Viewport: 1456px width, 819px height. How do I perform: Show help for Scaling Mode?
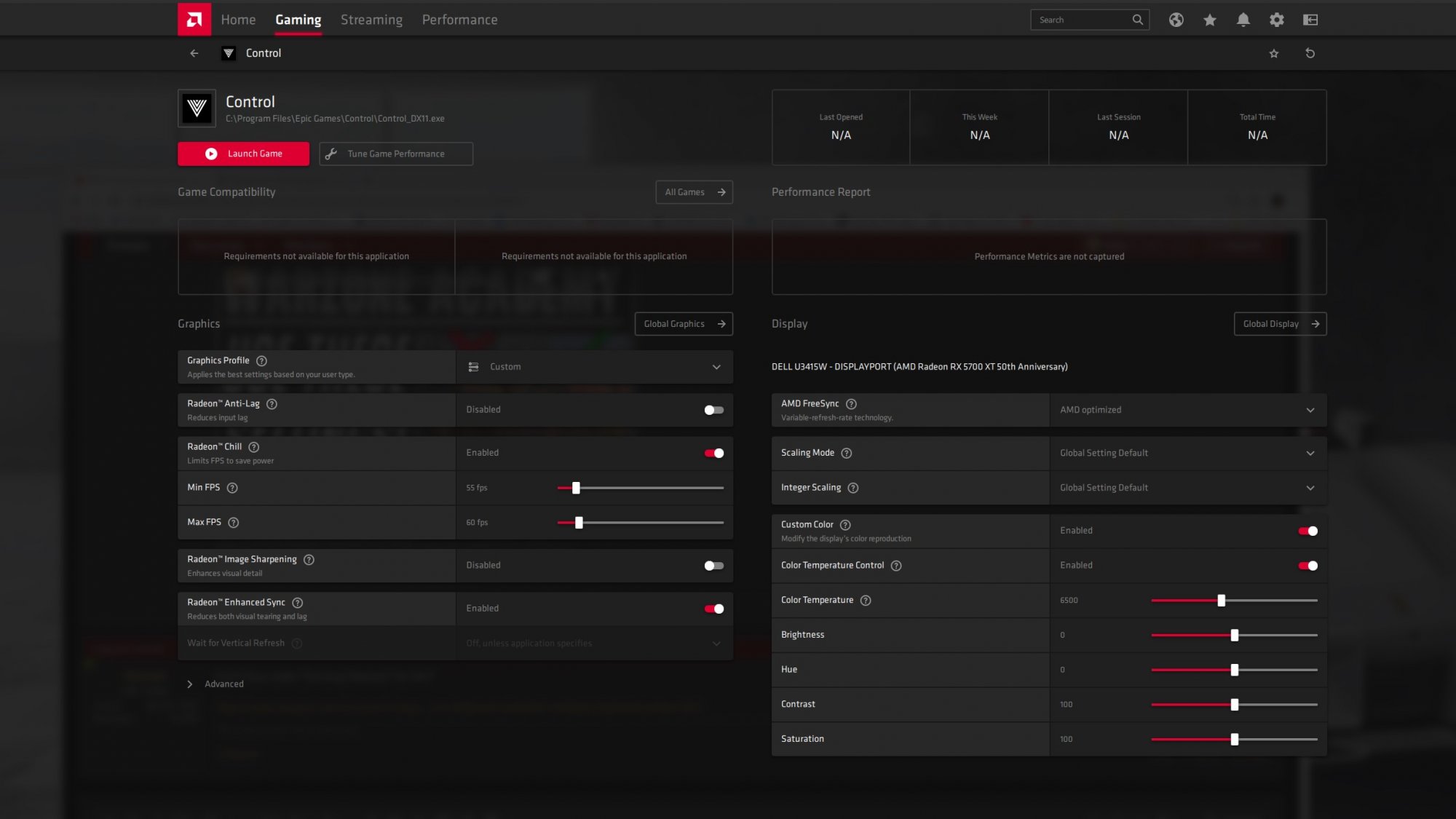coord(846,453)
